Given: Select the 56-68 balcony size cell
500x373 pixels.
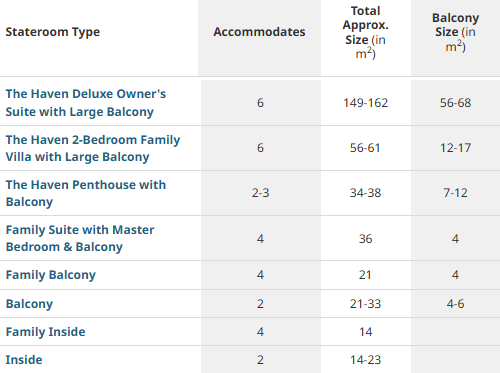Looking at the screenshot, I should pos(455,103).
